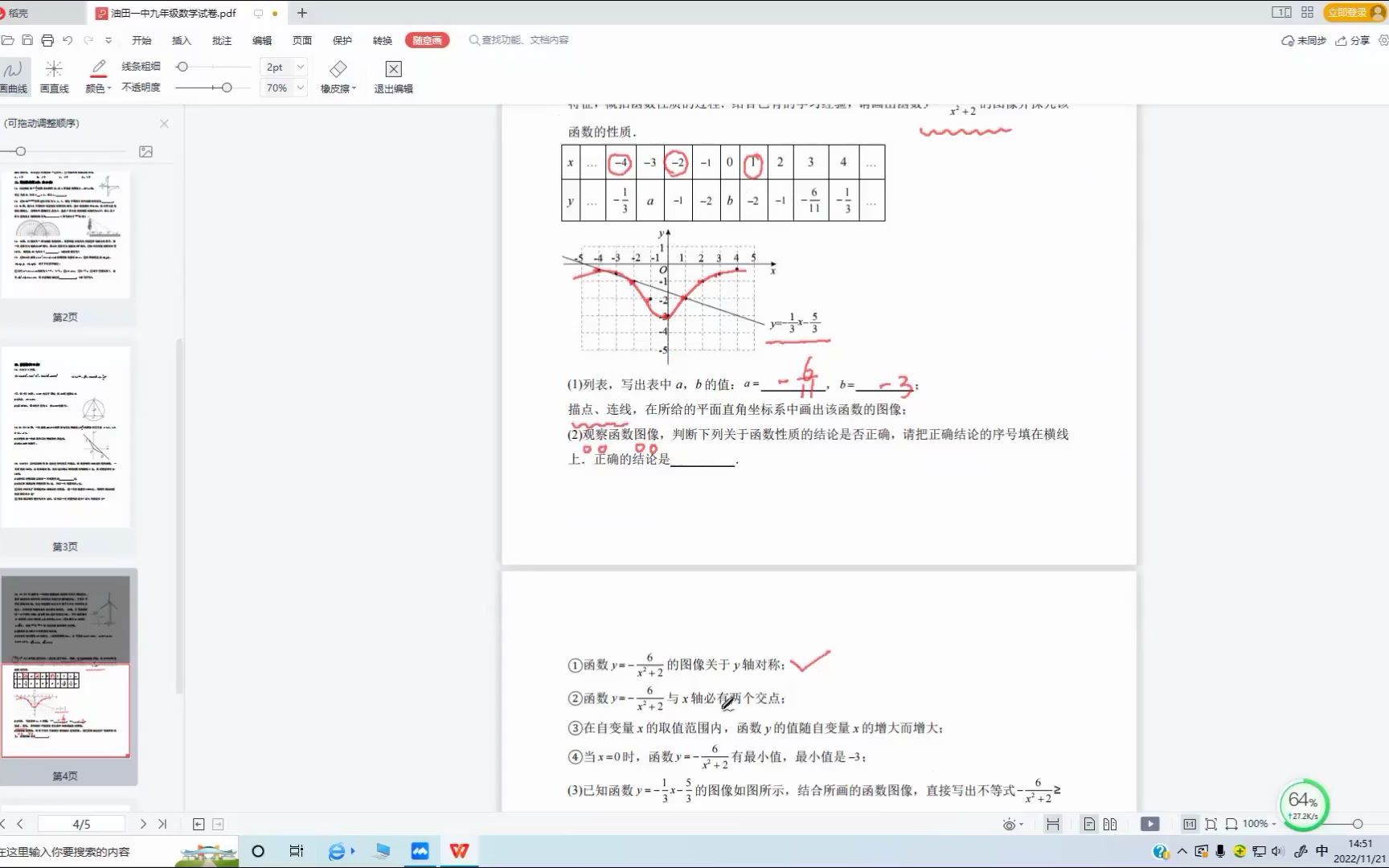Click the print icon in quick access toolbar

(47, 38)
